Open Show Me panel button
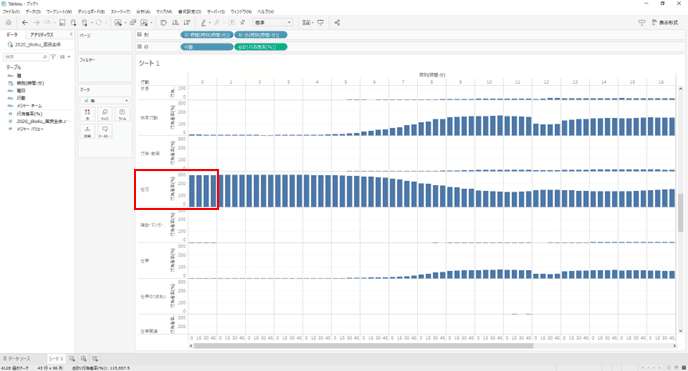 665,22
